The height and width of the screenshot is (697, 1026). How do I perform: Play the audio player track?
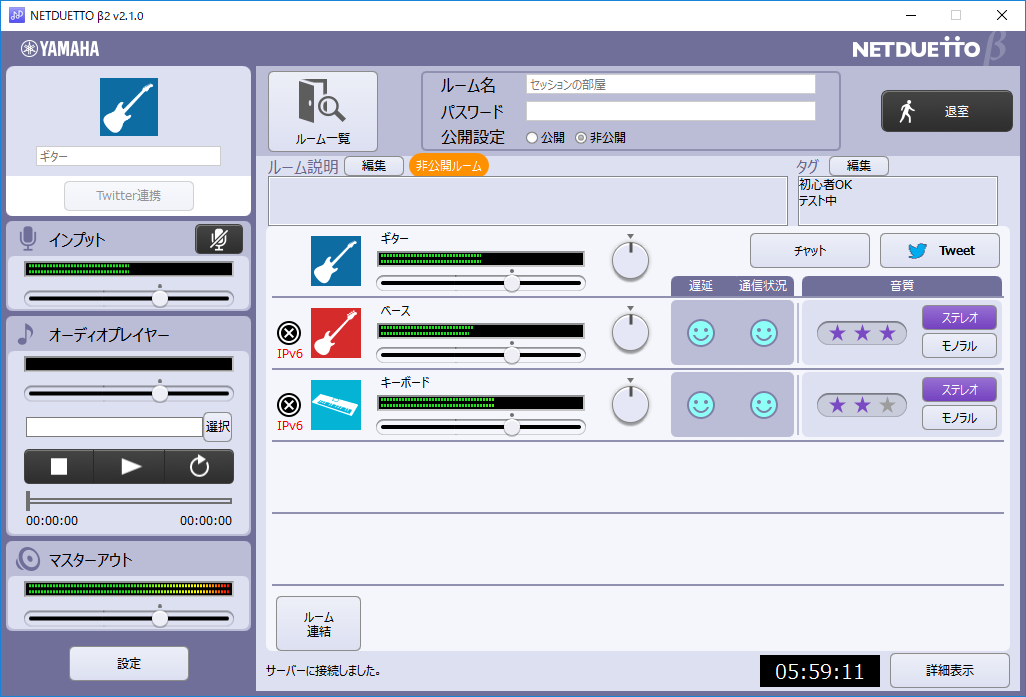click(x=130, y=467)
